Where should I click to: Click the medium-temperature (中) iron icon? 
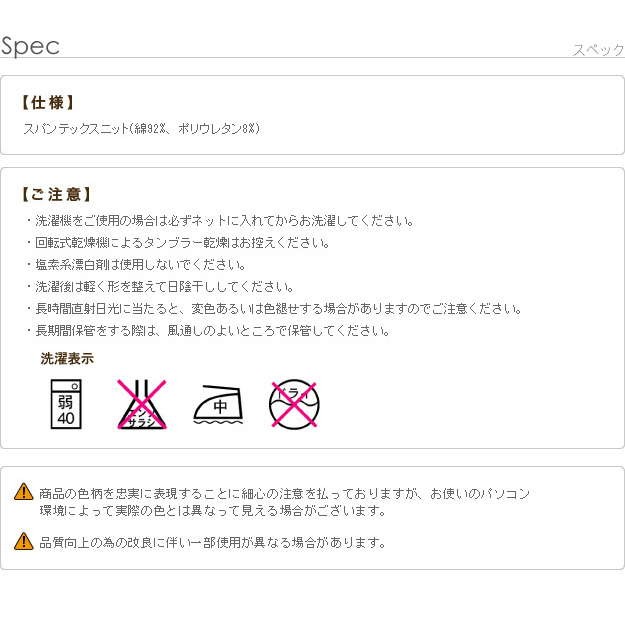[219, 404]
